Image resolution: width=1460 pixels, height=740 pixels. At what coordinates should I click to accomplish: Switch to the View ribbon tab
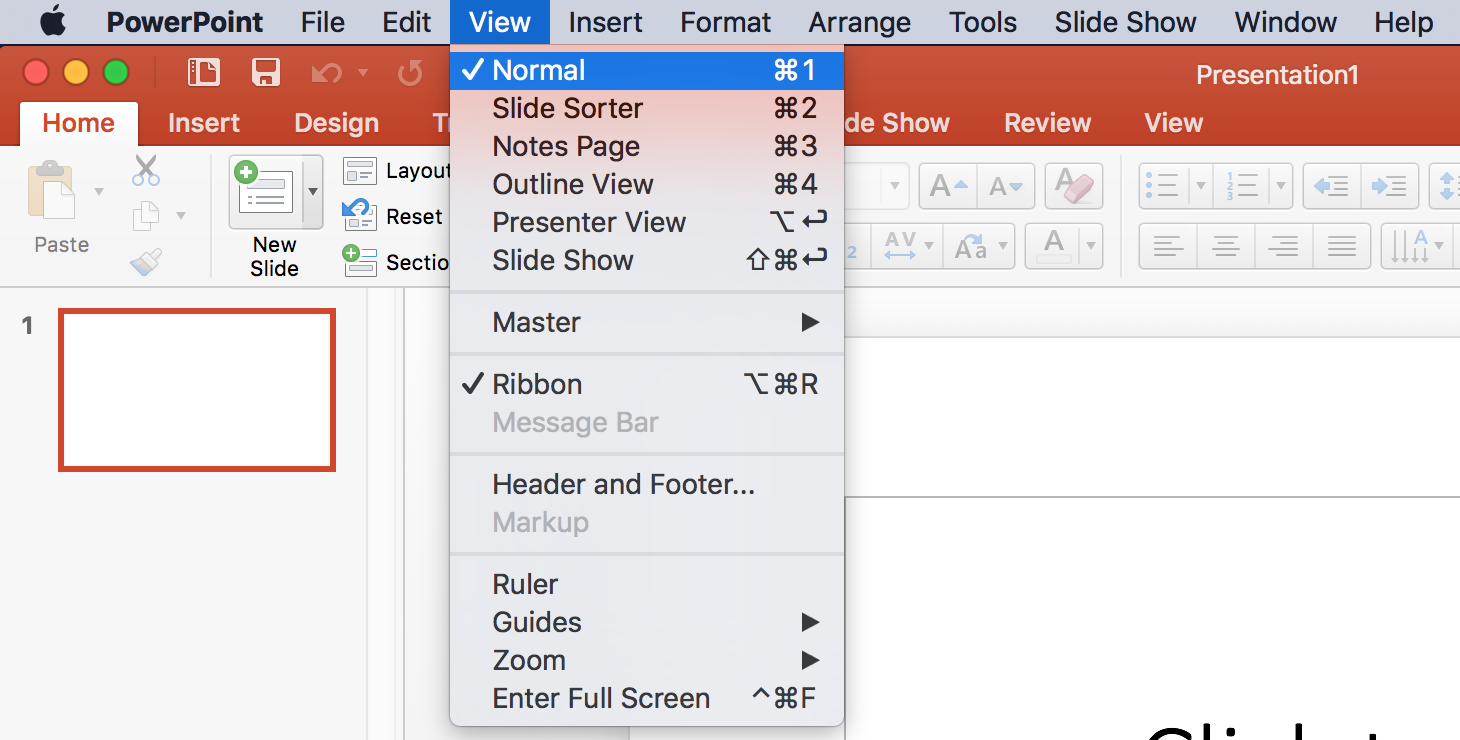pos(1173,123)
